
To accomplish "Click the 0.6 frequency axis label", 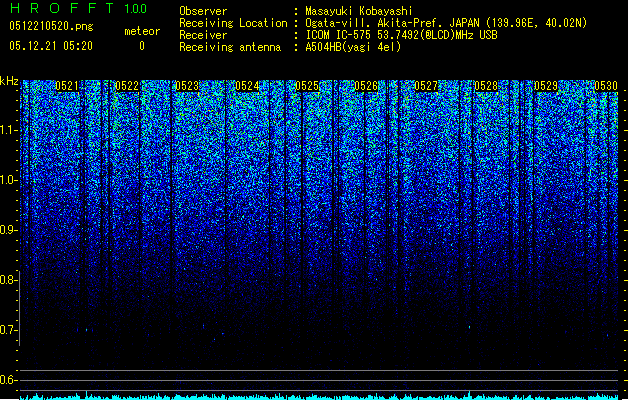I will [x=8, y=380].
